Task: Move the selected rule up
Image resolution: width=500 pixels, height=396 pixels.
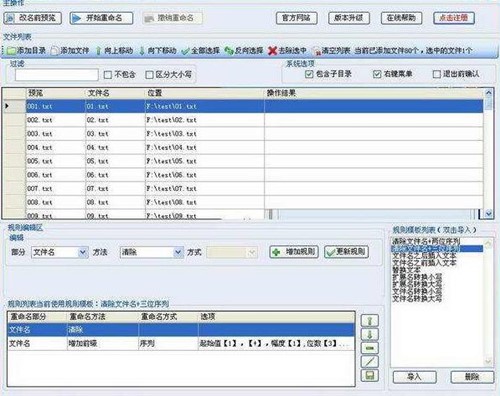Action: pyautogui.click(x=370, y=321)
